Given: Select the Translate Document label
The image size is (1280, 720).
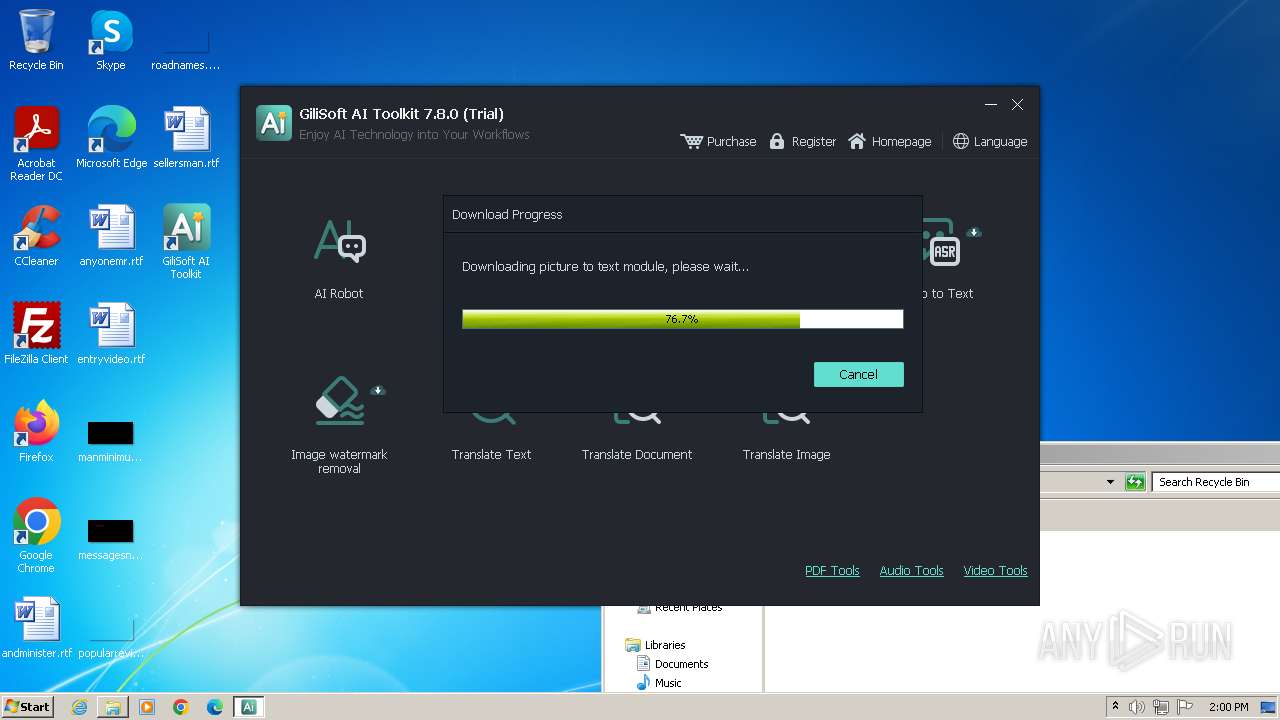Looking at the screenshot, I should (637, 454).
